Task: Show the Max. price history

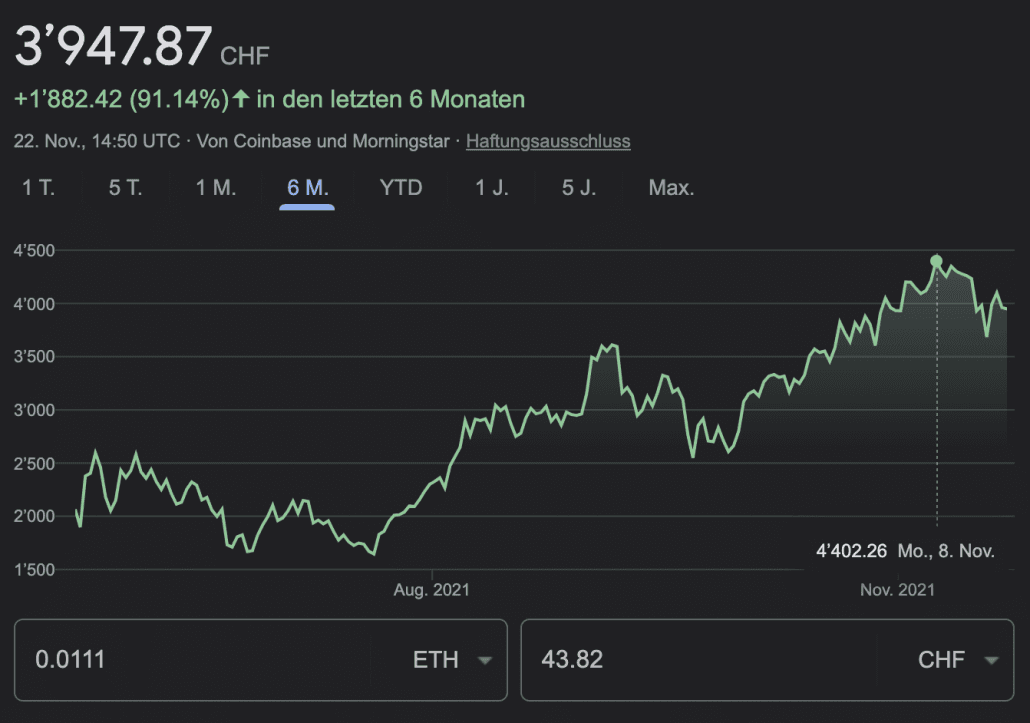Action: coord(671,188)
